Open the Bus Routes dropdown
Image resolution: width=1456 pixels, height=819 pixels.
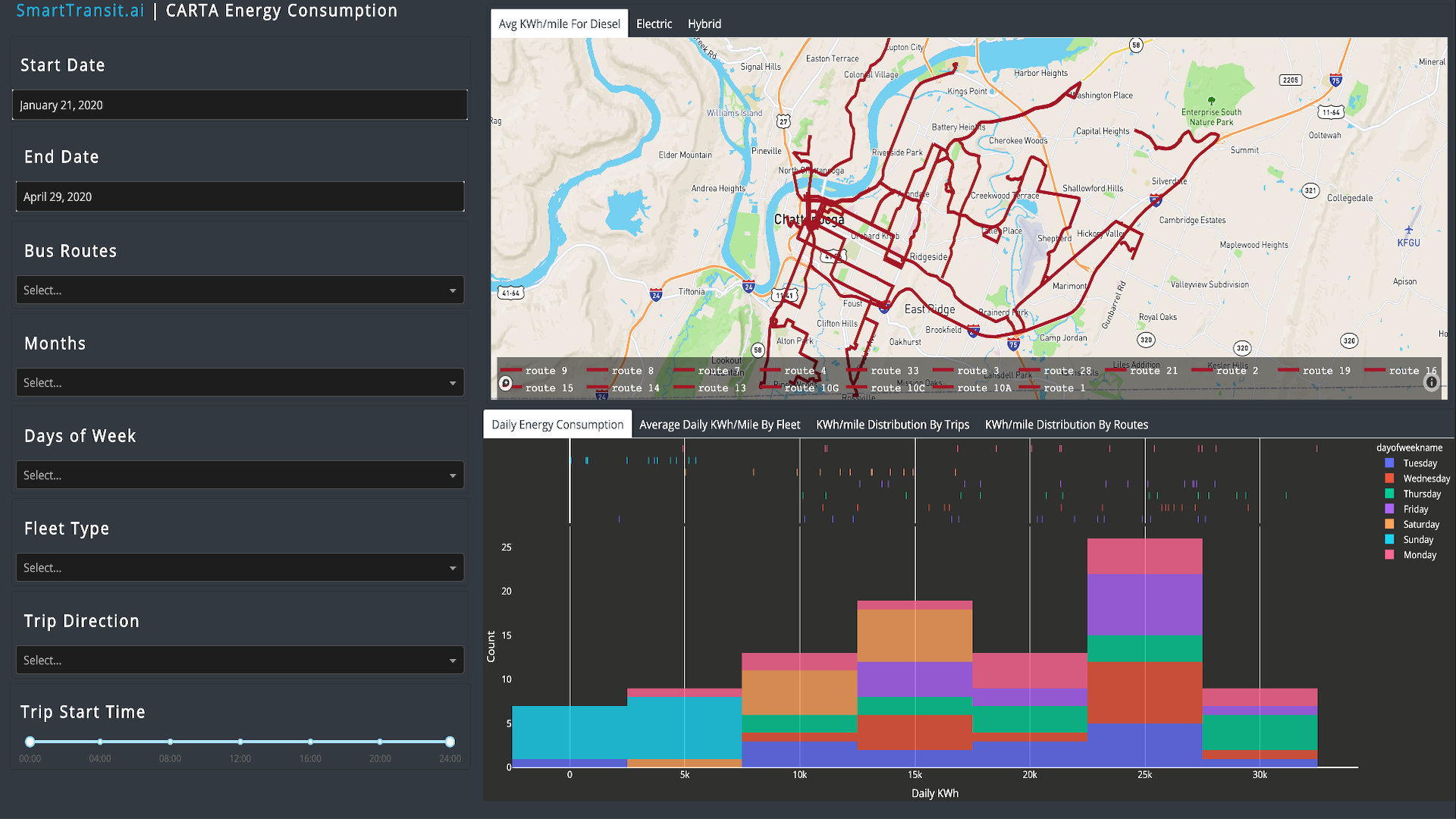(240, 290)
